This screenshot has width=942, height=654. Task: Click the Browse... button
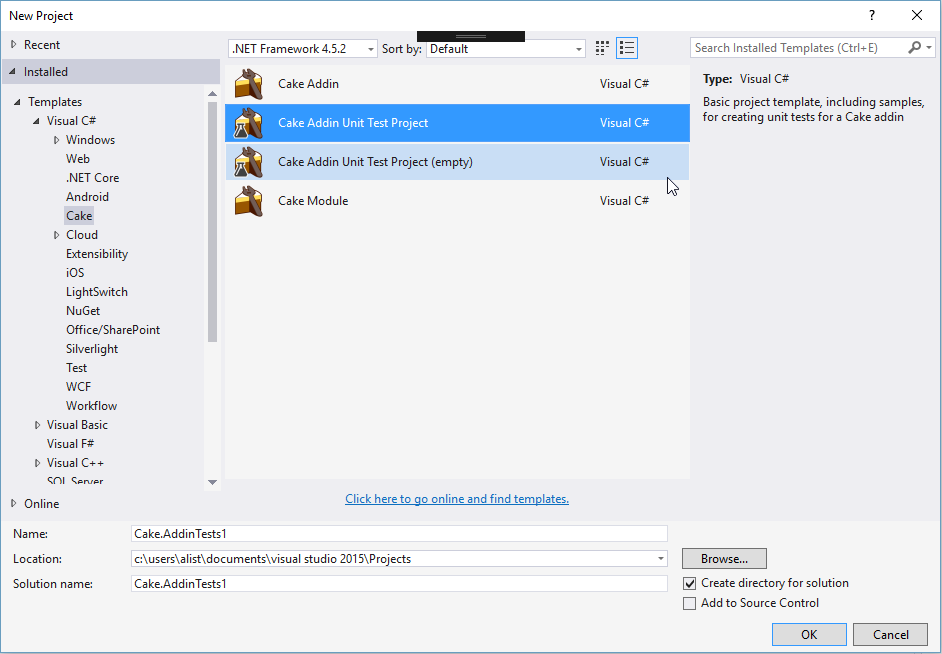pyautogui.click(x=724, y=559)
